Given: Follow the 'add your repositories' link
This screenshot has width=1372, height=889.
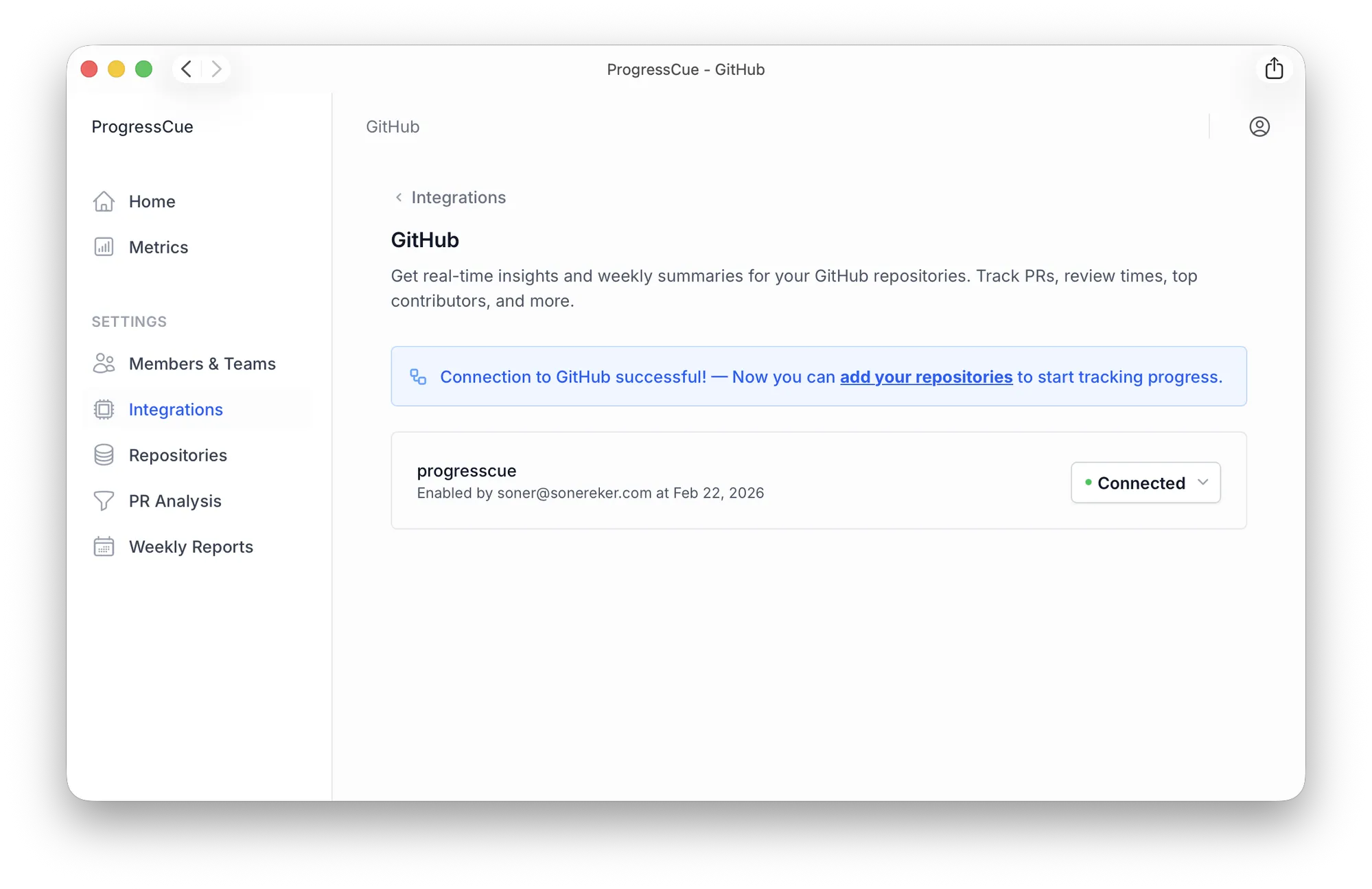Looking at the screenshot, I should pos(926,377).
